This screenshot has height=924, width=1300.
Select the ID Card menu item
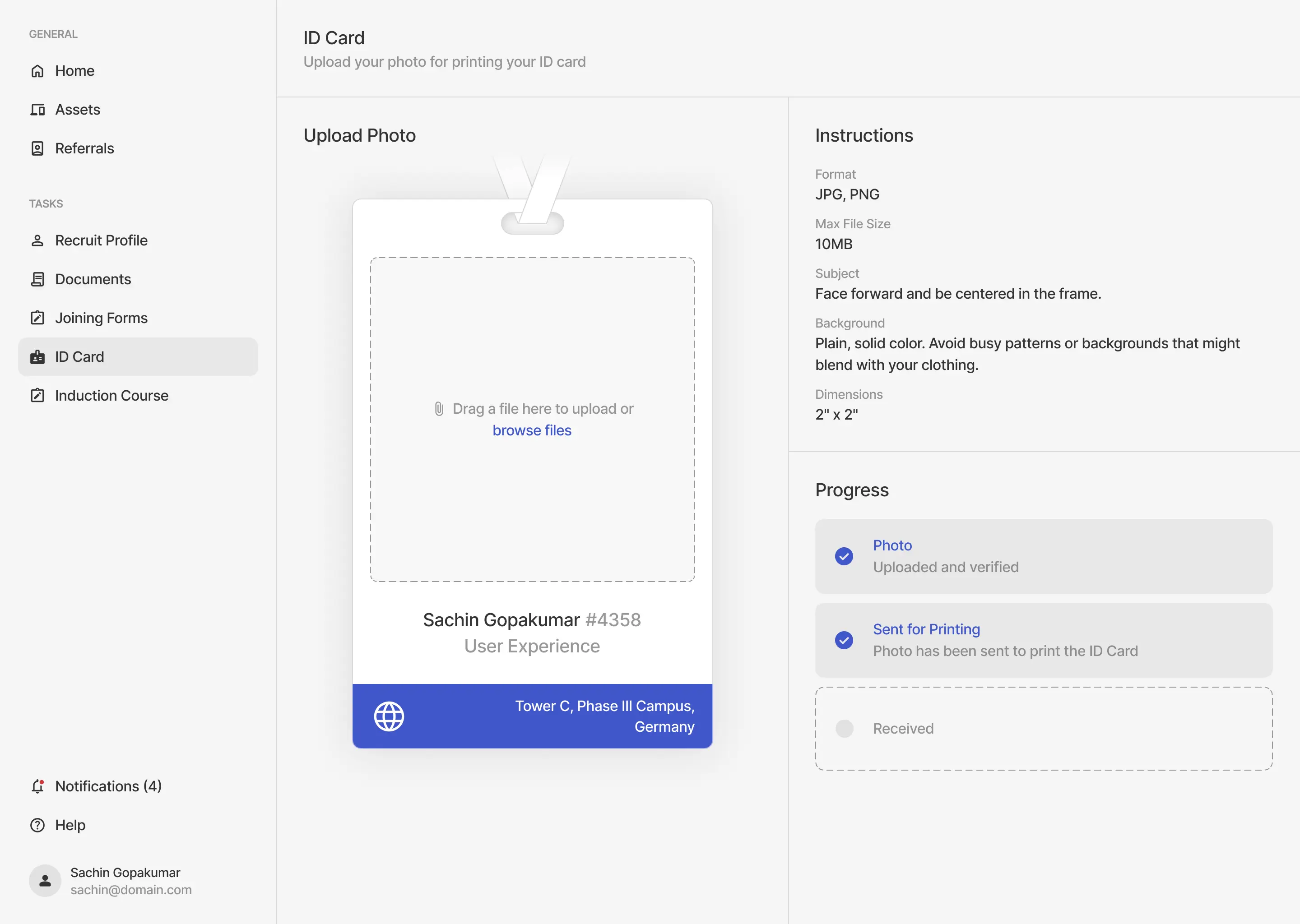[x=138, y=357]
